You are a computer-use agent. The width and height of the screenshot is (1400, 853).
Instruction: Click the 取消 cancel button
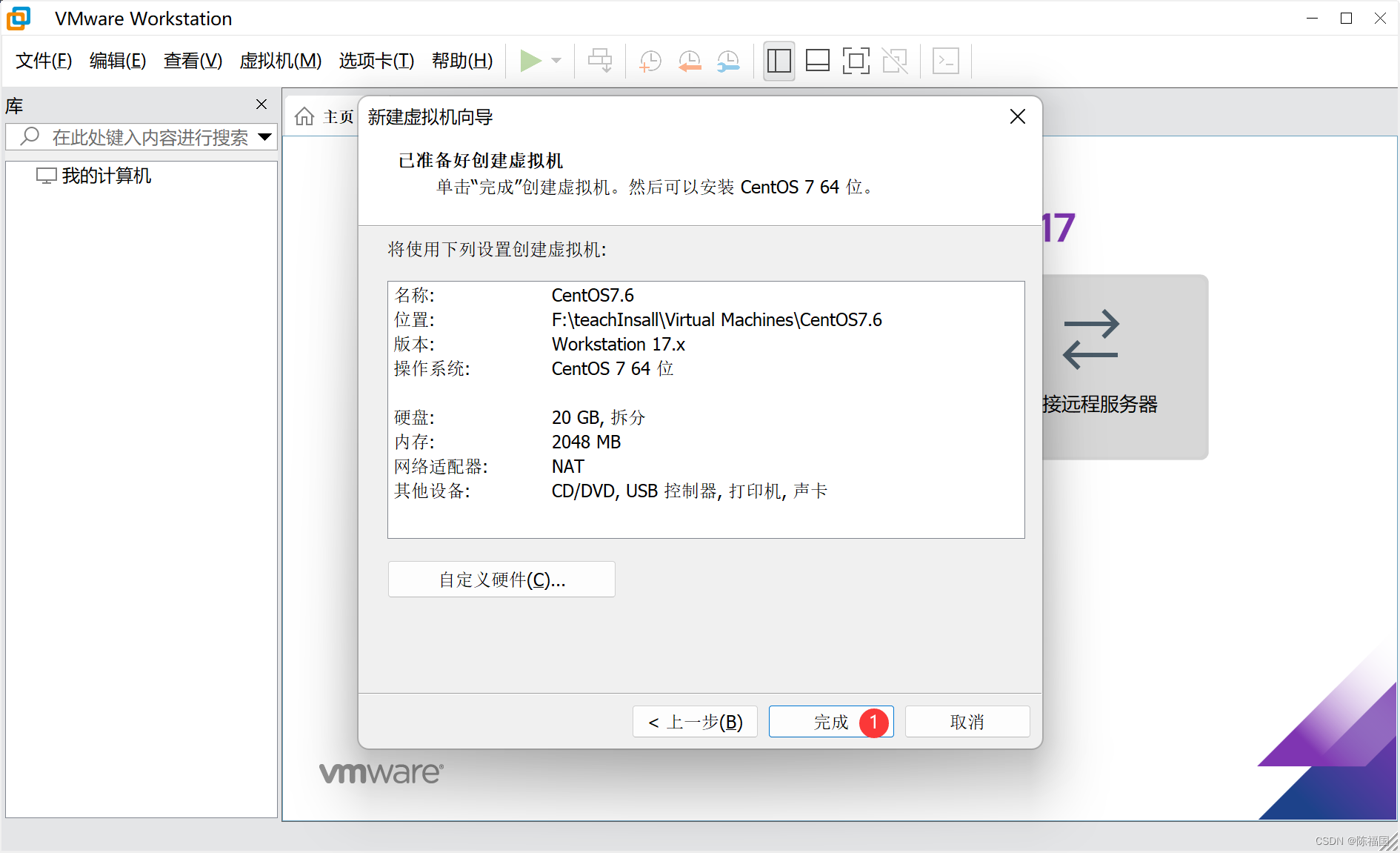pos(967,722)
